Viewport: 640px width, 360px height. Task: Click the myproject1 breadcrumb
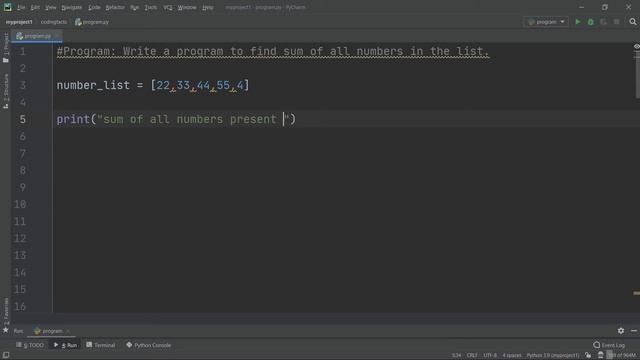coord(19,22)
